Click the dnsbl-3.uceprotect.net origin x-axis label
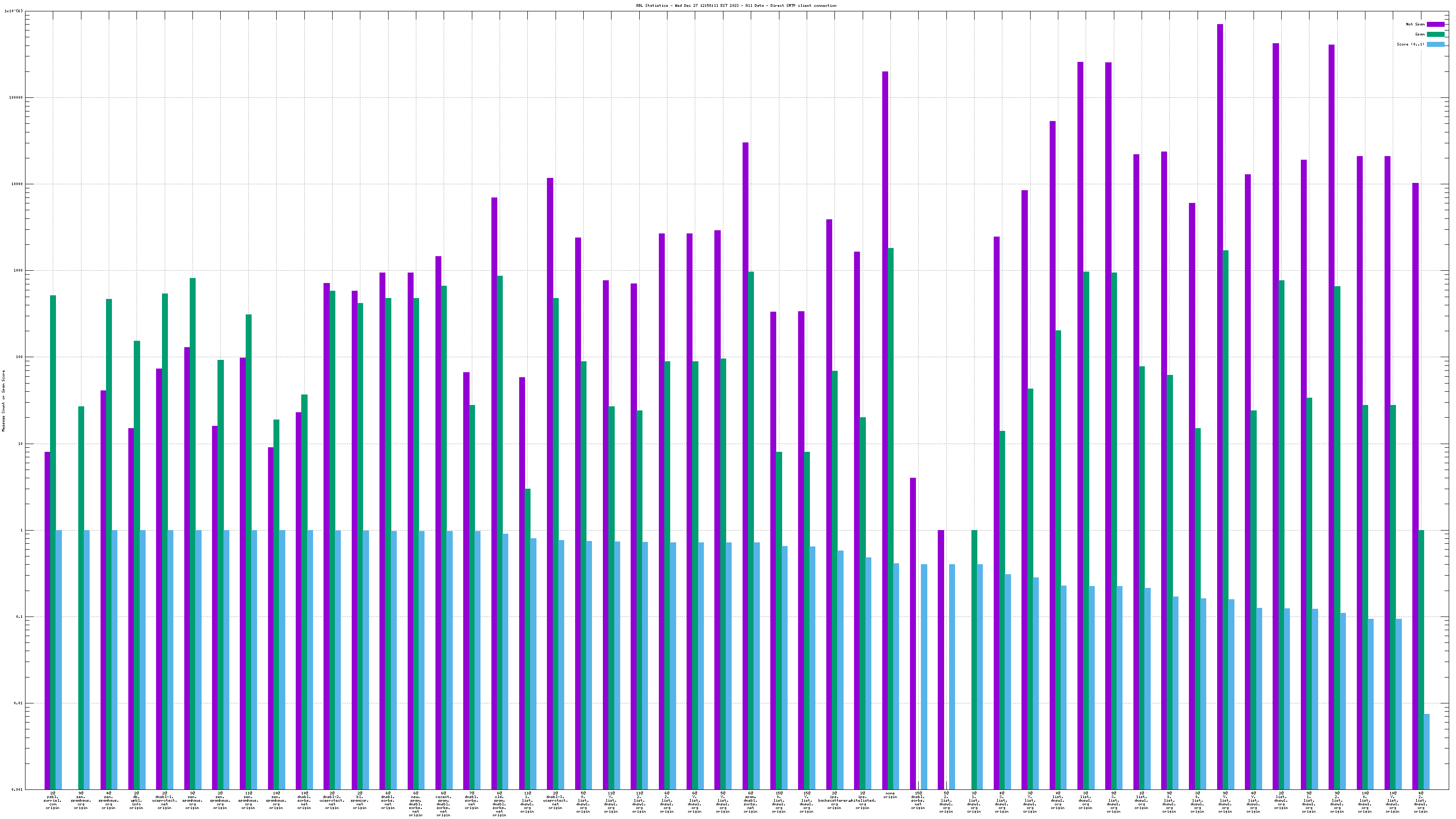This screenshot has width=1456, height=819. point(555,800)
